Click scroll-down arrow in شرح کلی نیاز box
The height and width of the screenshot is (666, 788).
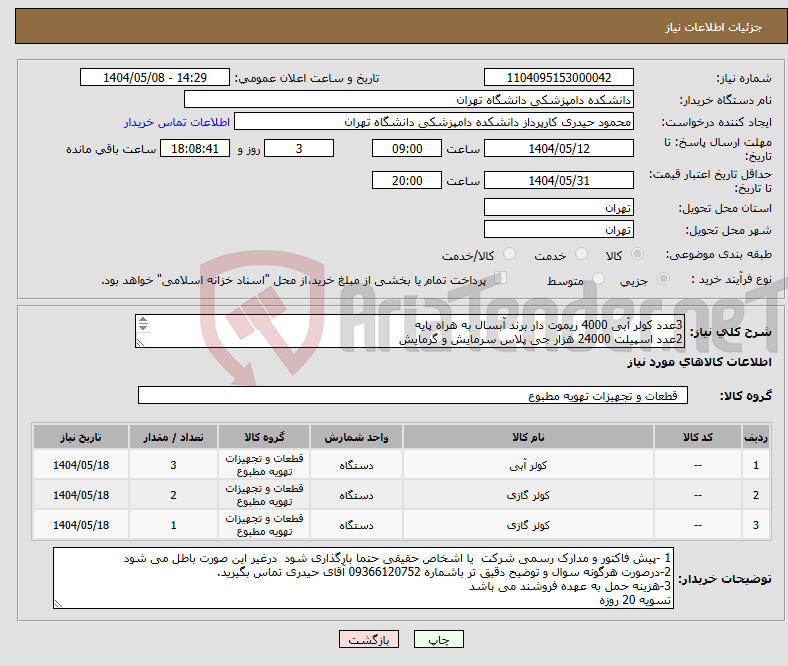tap(143, 329)
